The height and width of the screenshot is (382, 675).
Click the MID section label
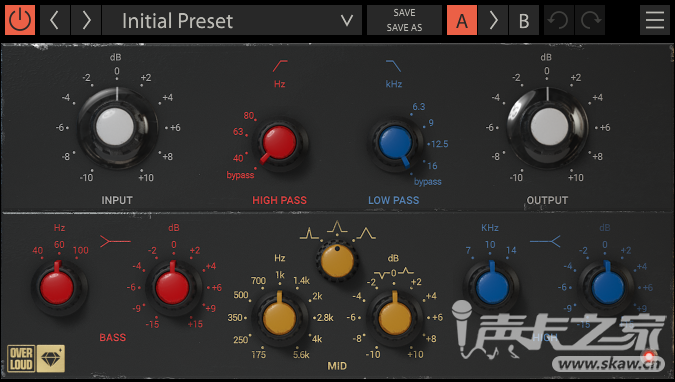[337, 366]
